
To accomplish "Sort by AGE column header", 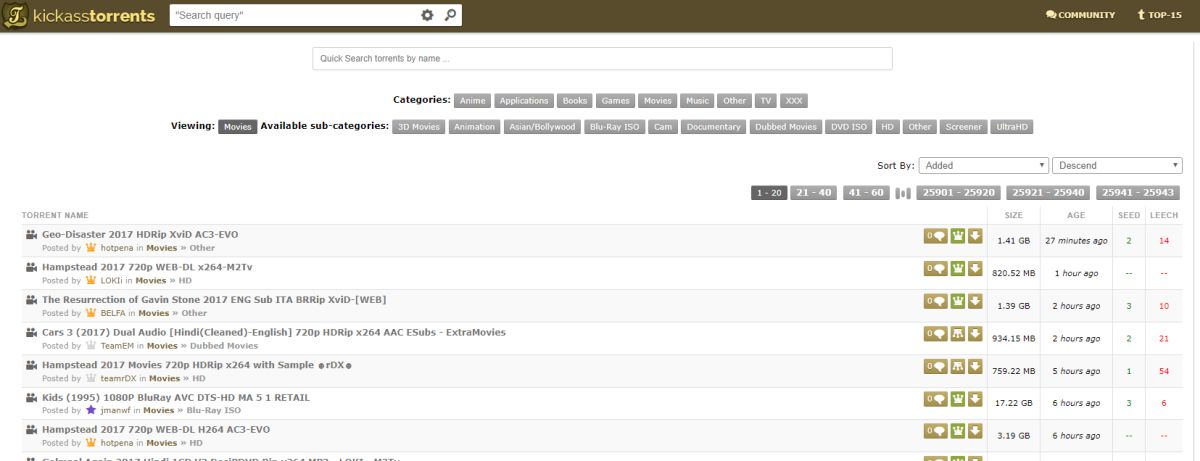I will click(x=1076, y=215).
